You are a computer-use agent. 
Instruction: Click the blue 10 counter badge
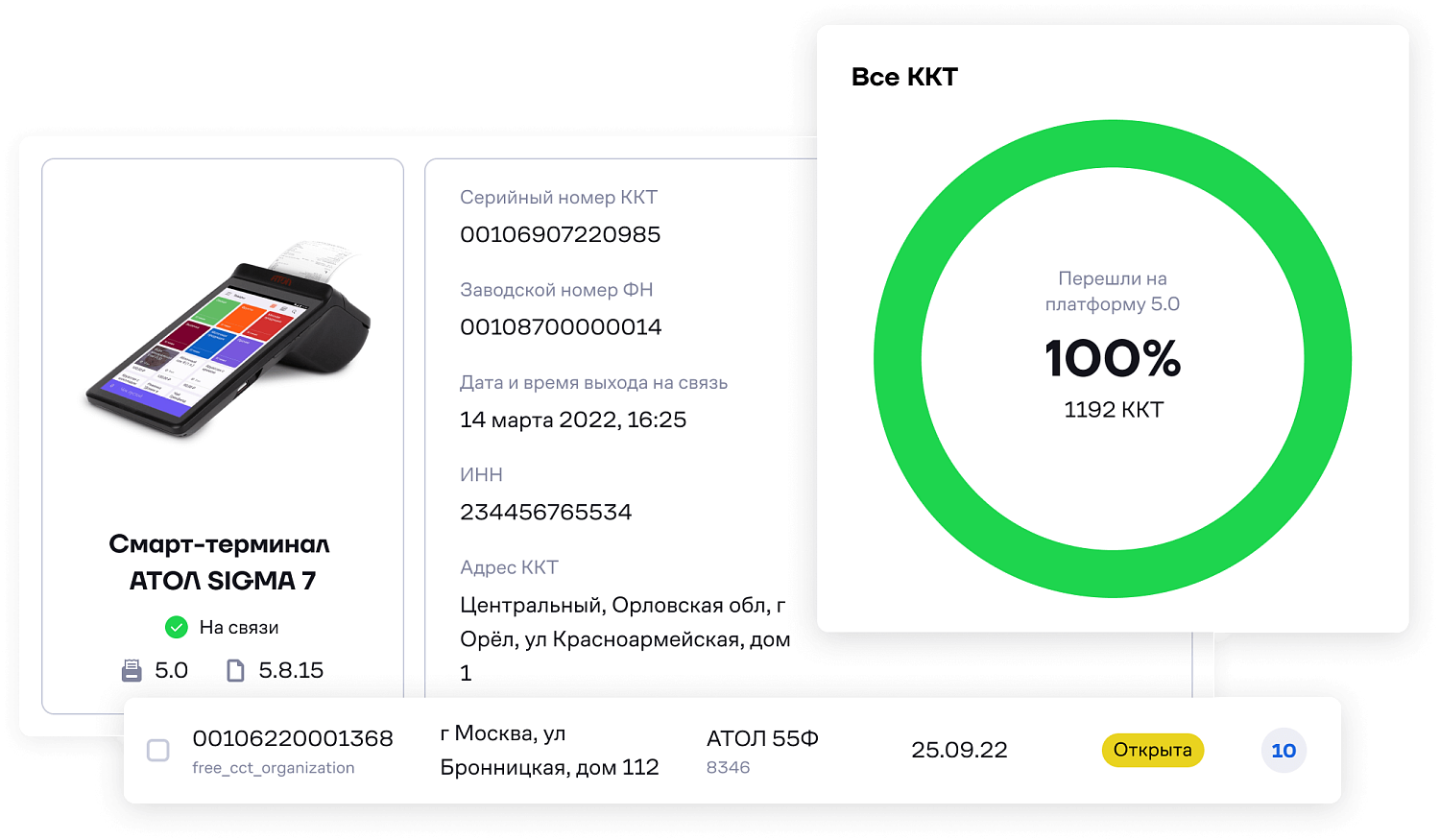pos(1284,751)
